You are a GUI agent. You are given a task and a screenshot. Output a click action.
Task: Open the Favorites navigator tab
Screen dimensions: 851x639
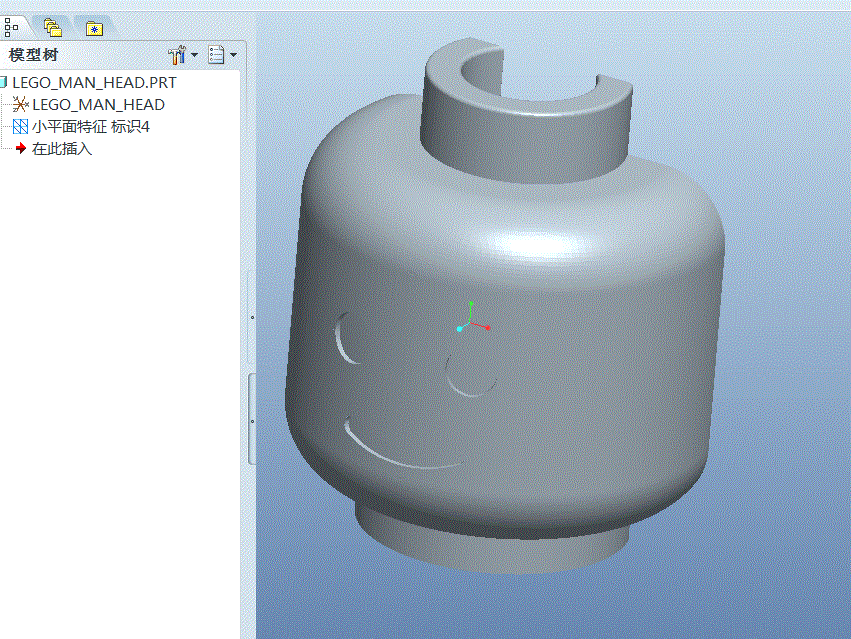pos(94,28)
